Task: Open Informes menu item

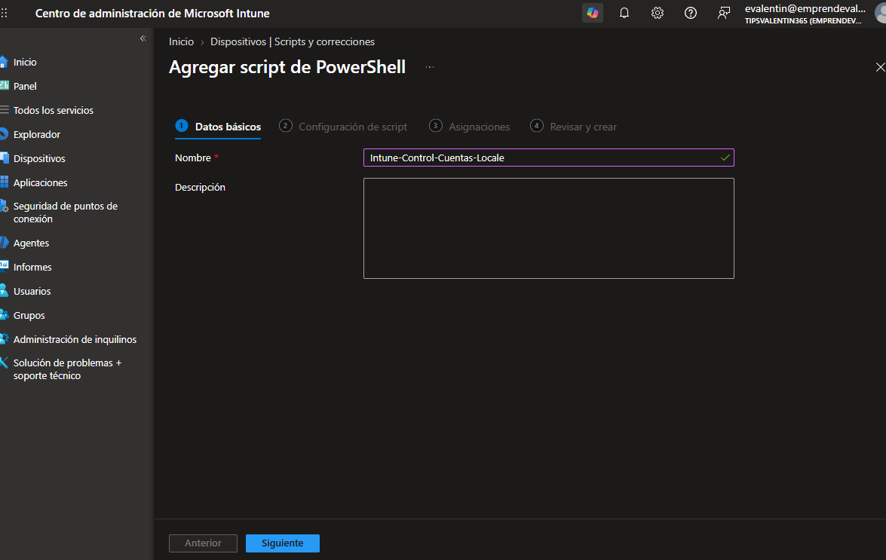Action: (32, 267)
